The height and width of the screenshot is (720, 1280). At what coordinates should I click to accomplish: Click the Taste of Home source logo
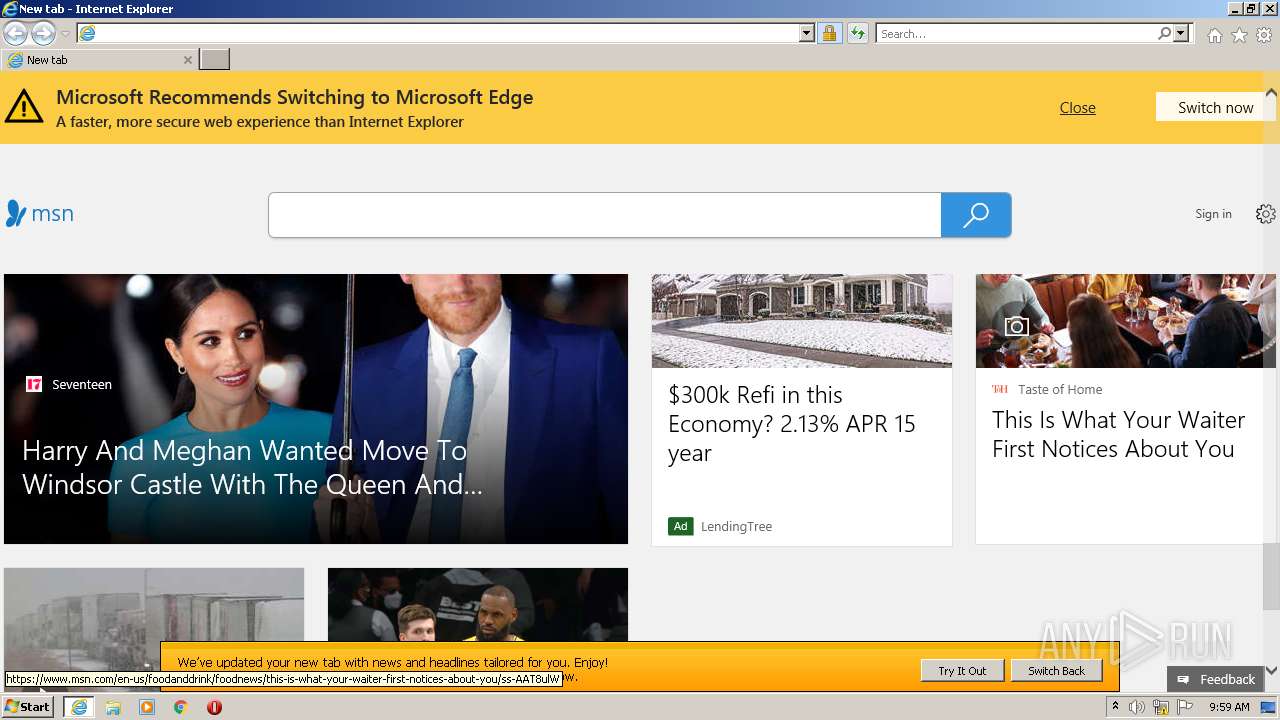click(1000, 389)
